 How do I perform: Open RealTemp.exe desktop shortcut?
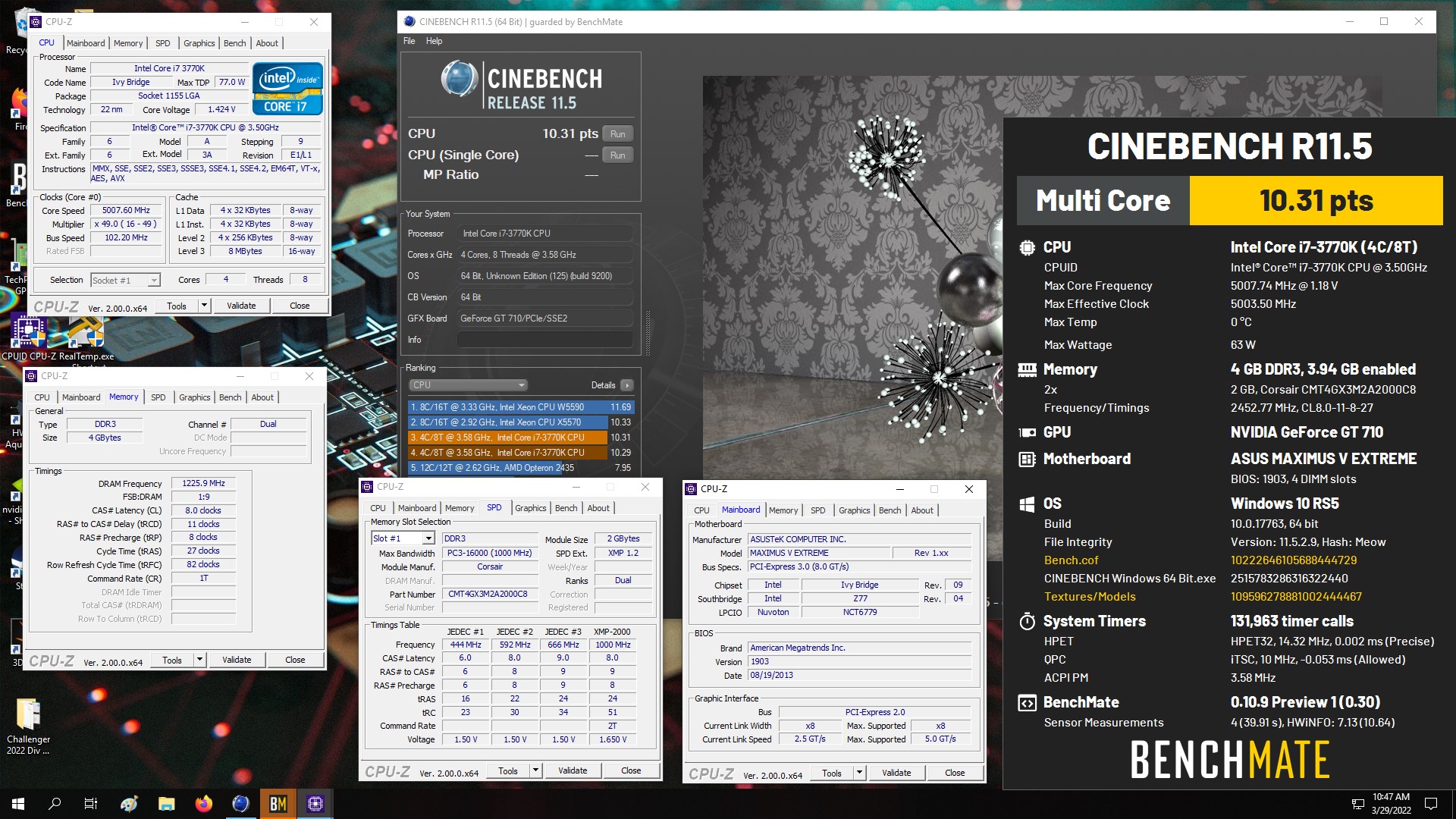(86, 338)
